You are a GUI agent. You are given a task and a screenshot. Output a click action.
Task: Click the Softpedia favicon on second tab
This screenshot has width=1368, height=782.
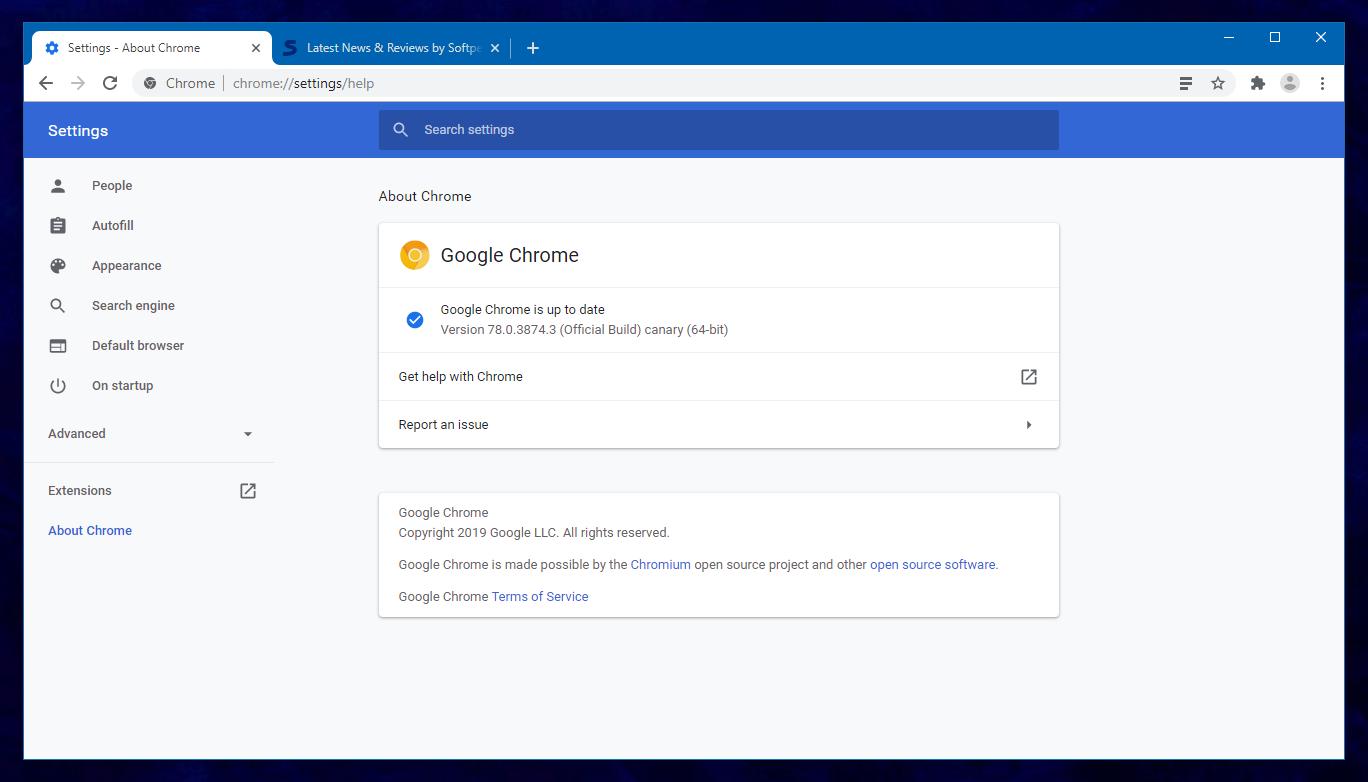click(x=290, y=48)
